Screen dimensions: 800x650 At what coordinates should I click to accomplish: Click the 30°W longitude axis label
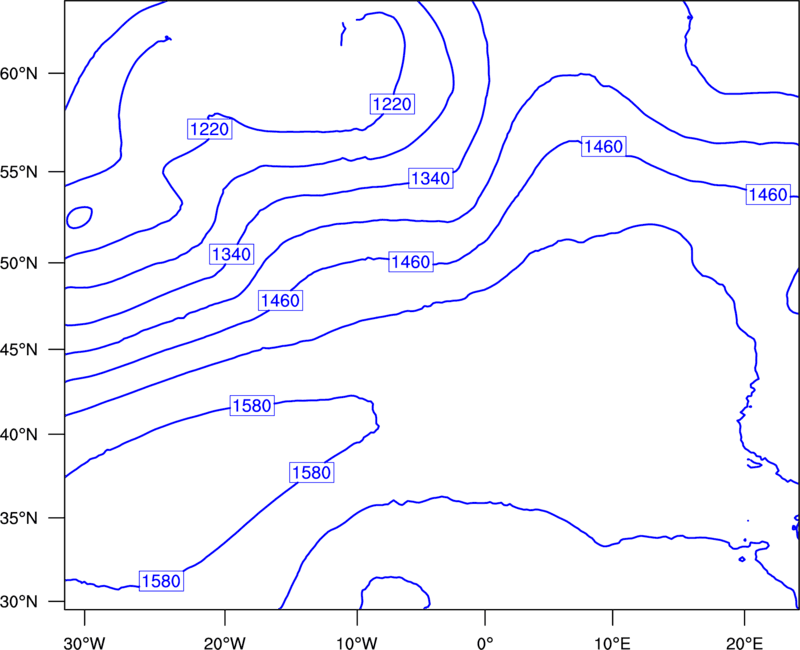click(85, 643)
